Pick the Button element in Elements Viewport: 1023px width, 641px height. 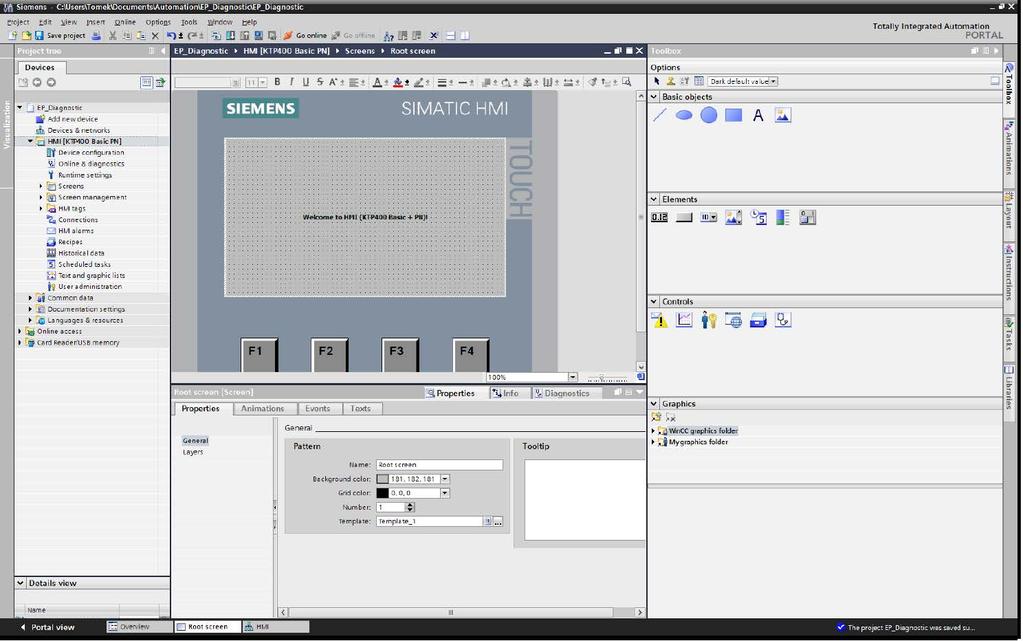[x=684, y=217]
